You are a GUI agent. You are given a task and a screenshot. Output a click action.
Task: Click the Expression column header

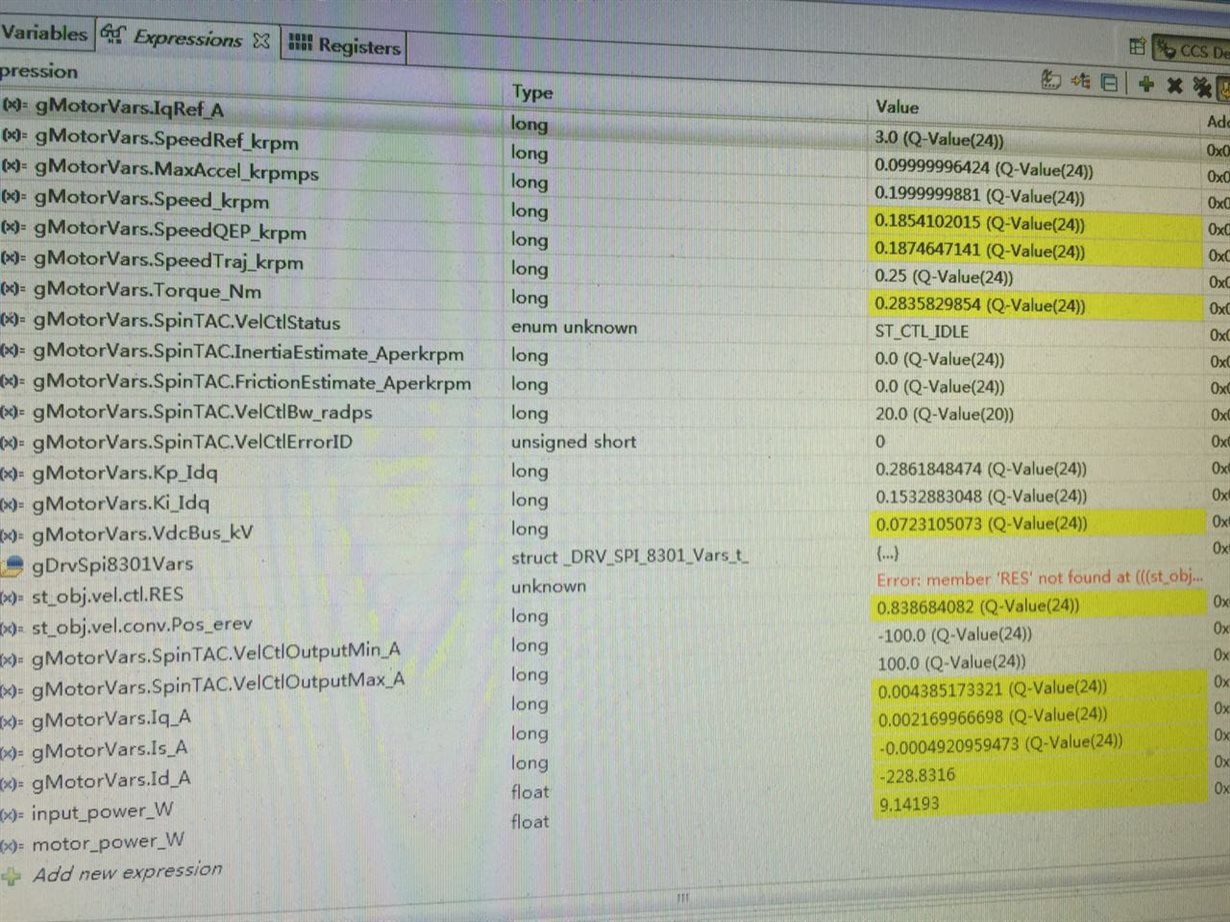tap(39, 72)
